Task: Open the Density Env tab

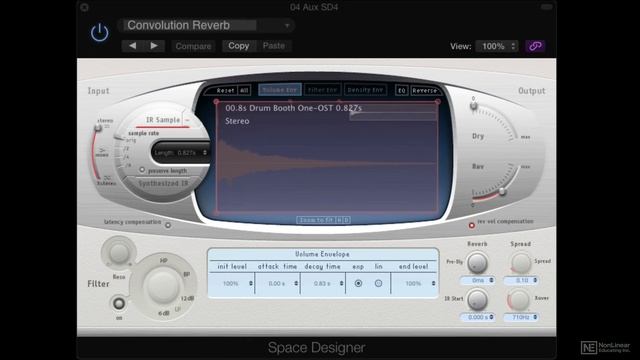Action: [x=365, y=90]
